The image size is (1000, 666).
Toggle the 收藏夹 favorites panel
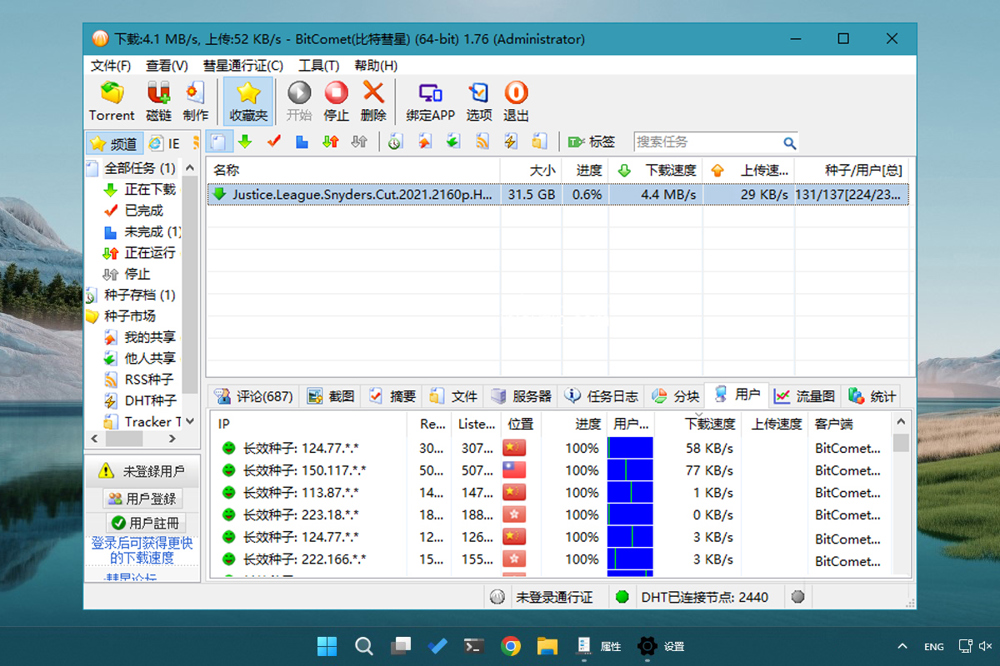(248, 101)
